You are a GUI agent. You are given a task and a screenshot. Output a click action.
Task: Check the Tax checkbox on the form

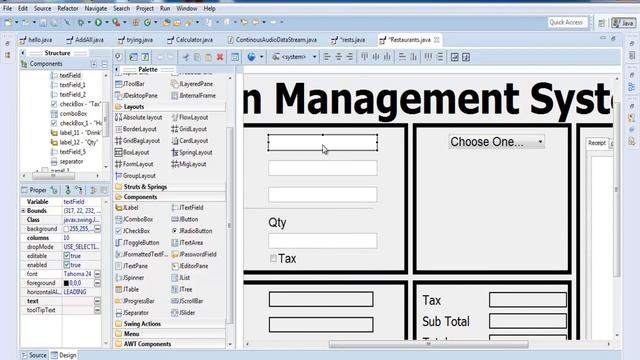pos(273,258)
